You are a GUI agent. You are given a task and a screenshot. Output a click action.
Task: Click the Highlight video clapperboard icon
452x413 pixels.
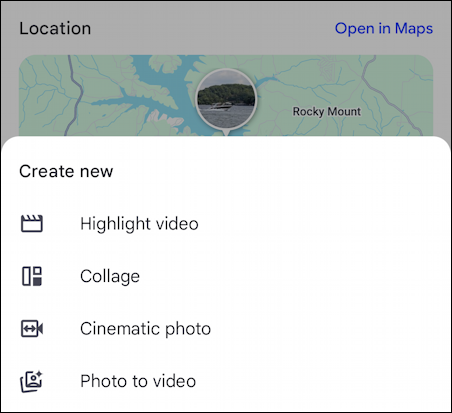click(x=32, y=223)
